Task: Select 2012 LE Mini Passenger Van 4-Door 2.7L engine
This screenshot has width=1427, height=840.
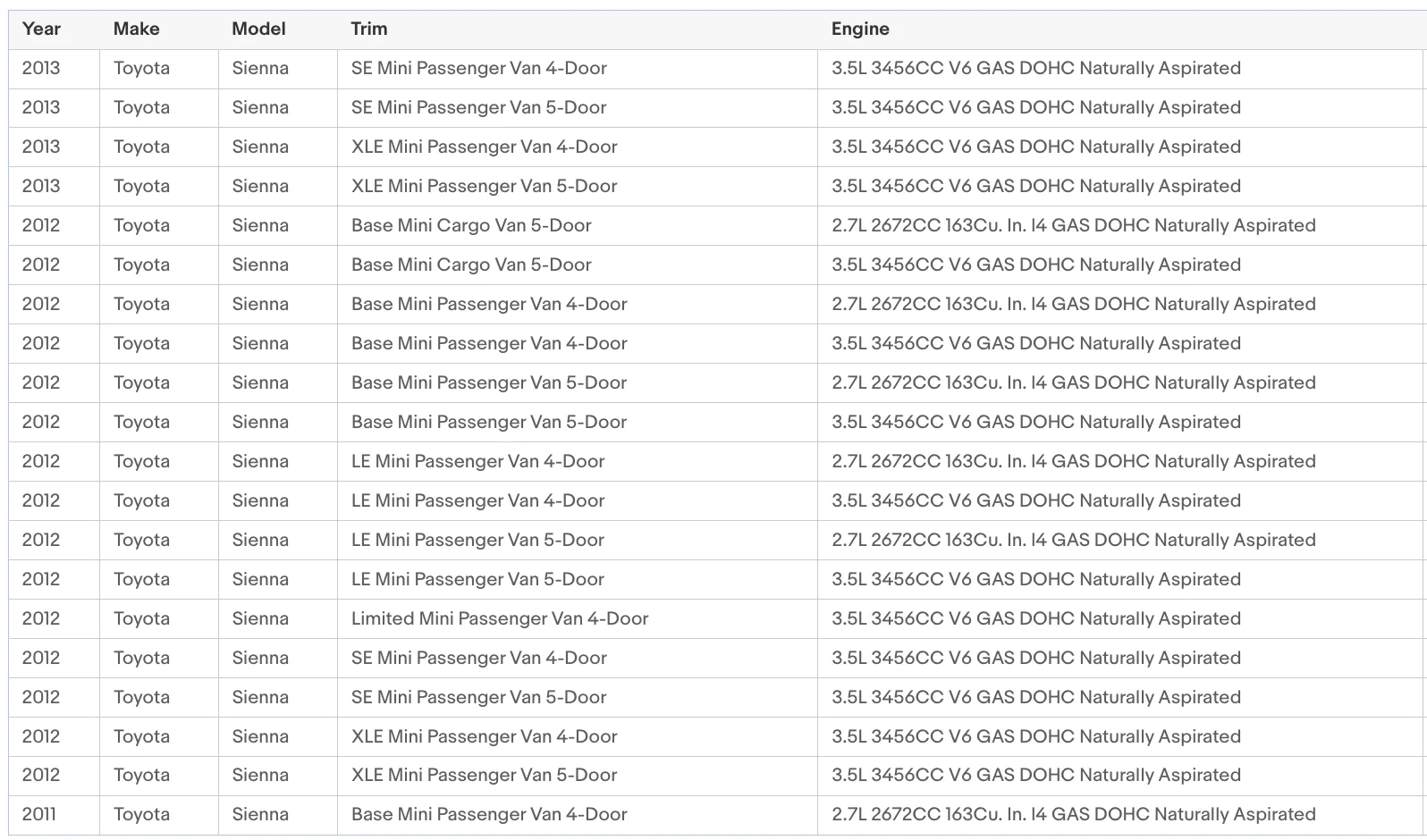Action: point(1073,461)
